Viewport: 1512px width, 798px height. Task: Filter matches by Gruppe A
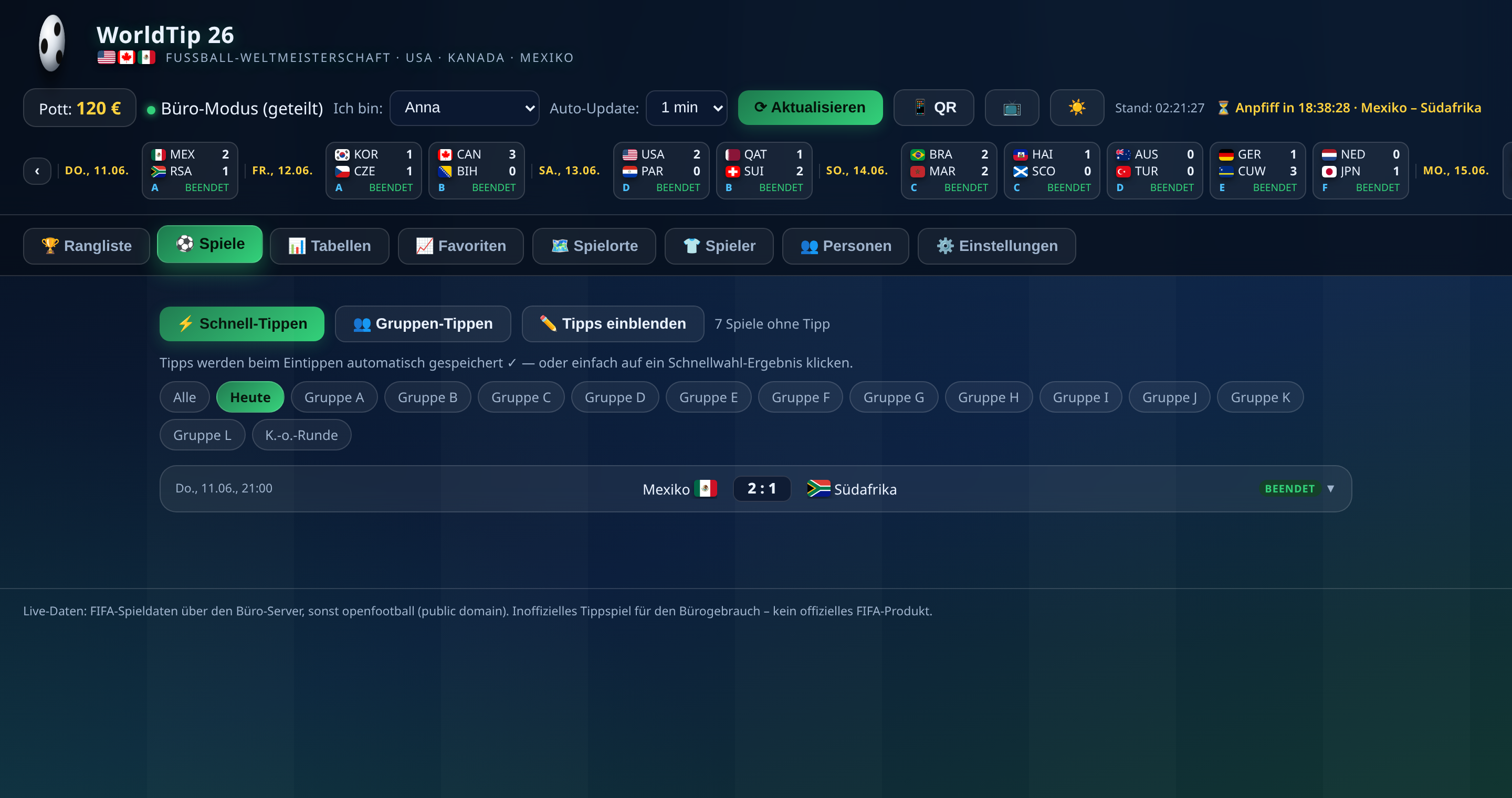(x=334, y=397)
